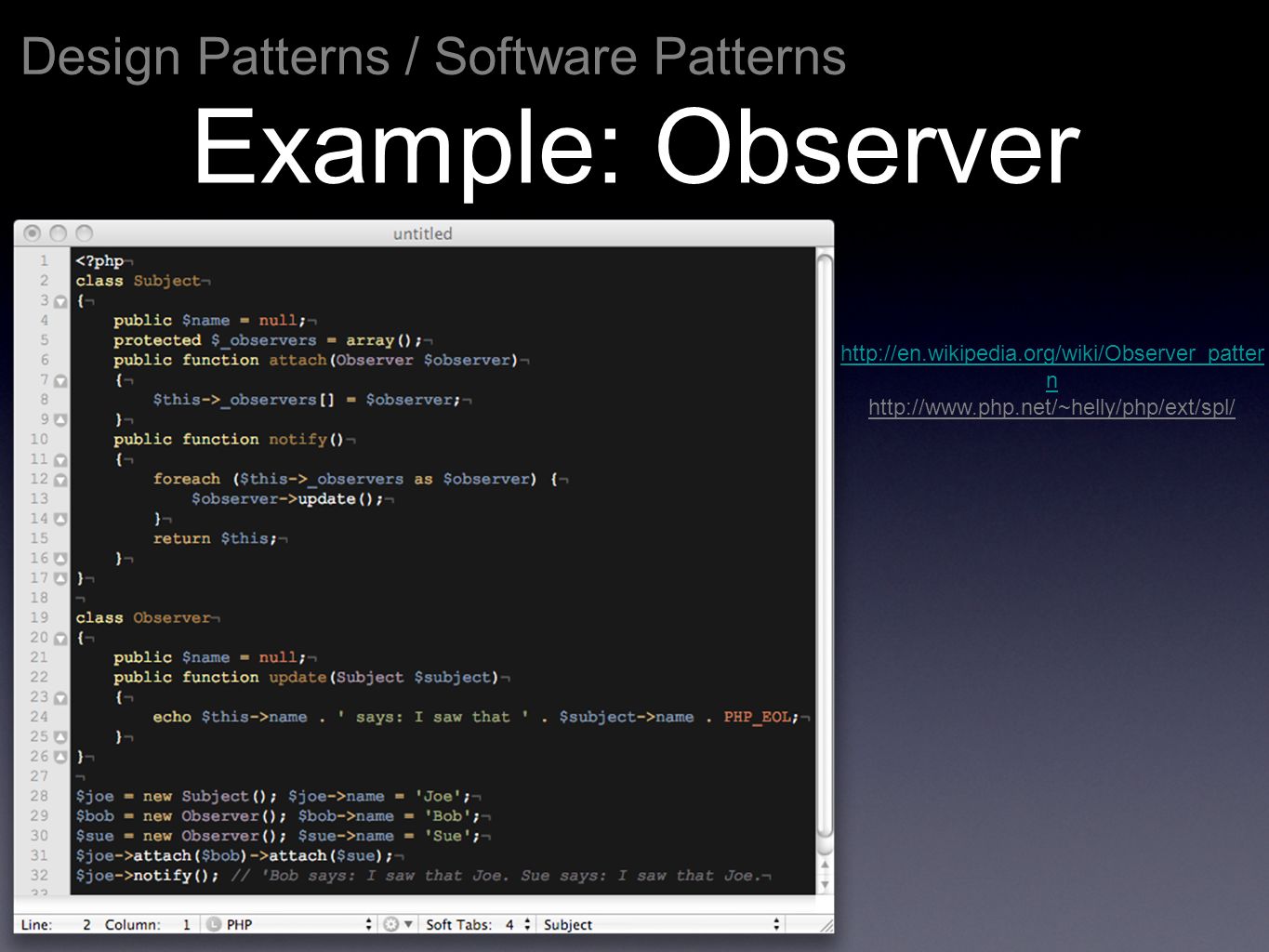The height and width of the screenshot is (952, 1269).
Task: Open the Wikipedia Observer pattern link
Action: (1051, 366)
